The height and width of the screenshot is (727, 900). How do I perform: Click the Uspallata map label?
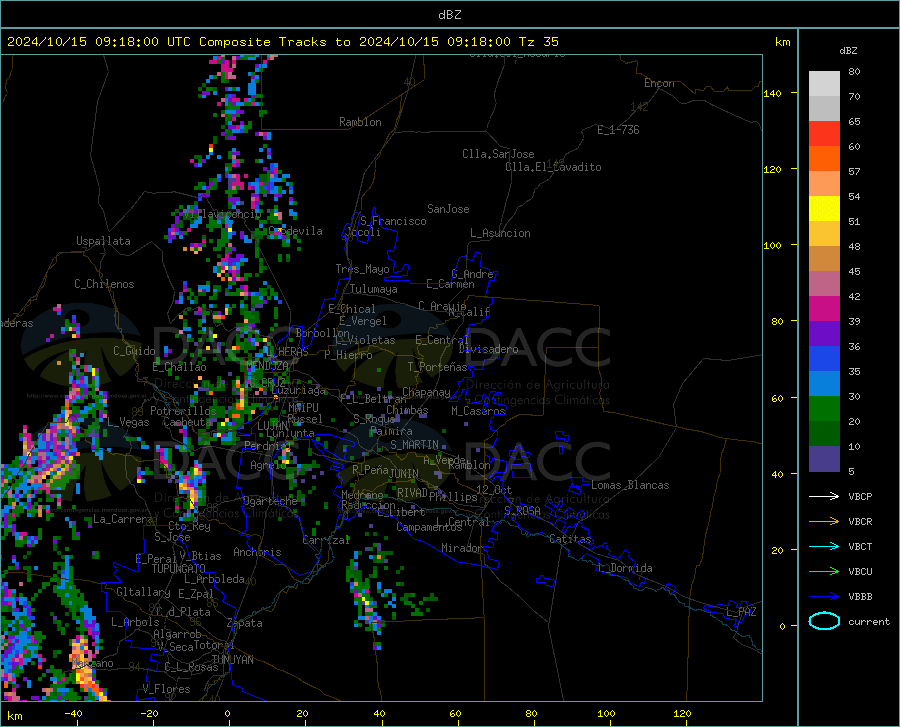(103, 241)
